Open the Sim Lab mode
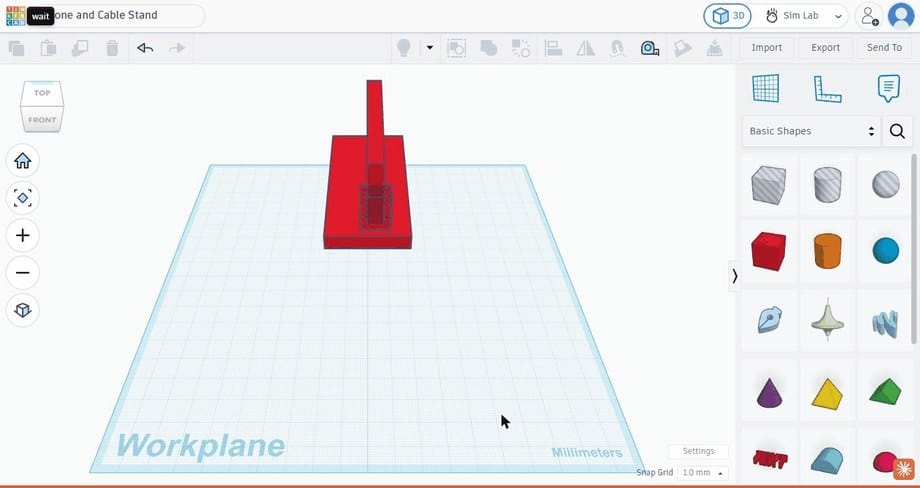The width and height of the screenshot is (920, 488). [793, 16]
